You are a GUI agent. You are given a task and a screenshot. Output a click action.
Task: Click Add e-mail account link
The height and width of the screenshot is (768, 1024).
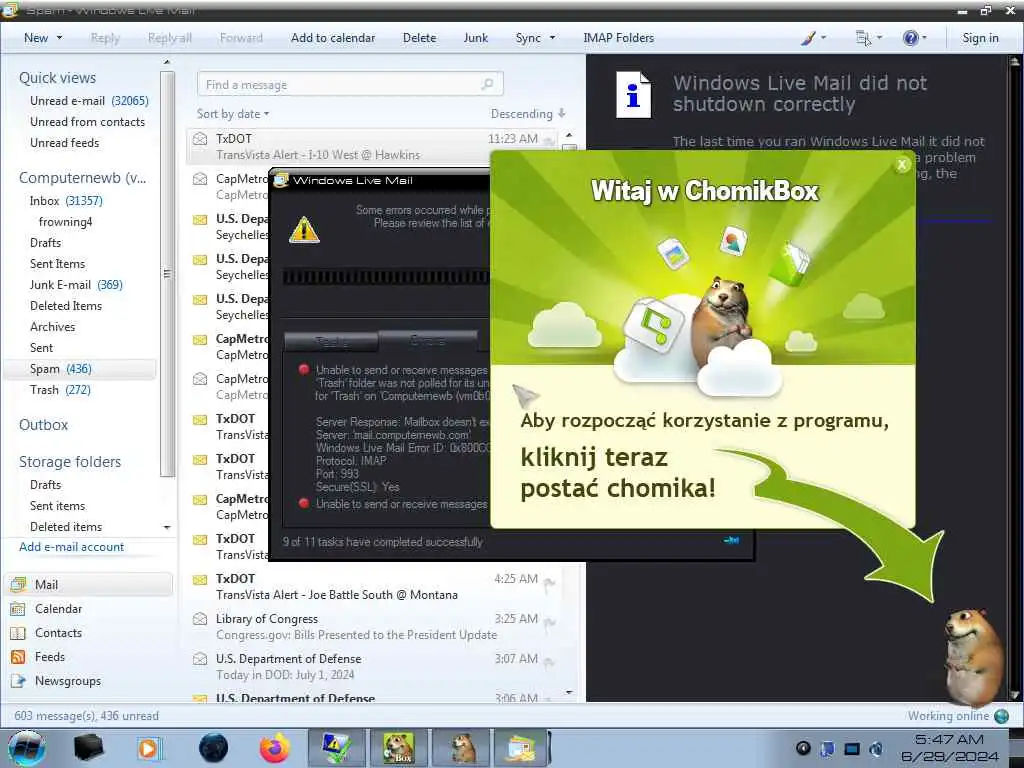[x=71, y=547]
